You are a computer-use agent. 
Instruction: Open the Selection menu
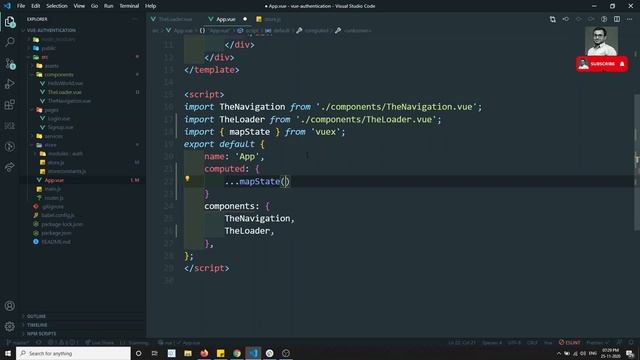(57, 6)
